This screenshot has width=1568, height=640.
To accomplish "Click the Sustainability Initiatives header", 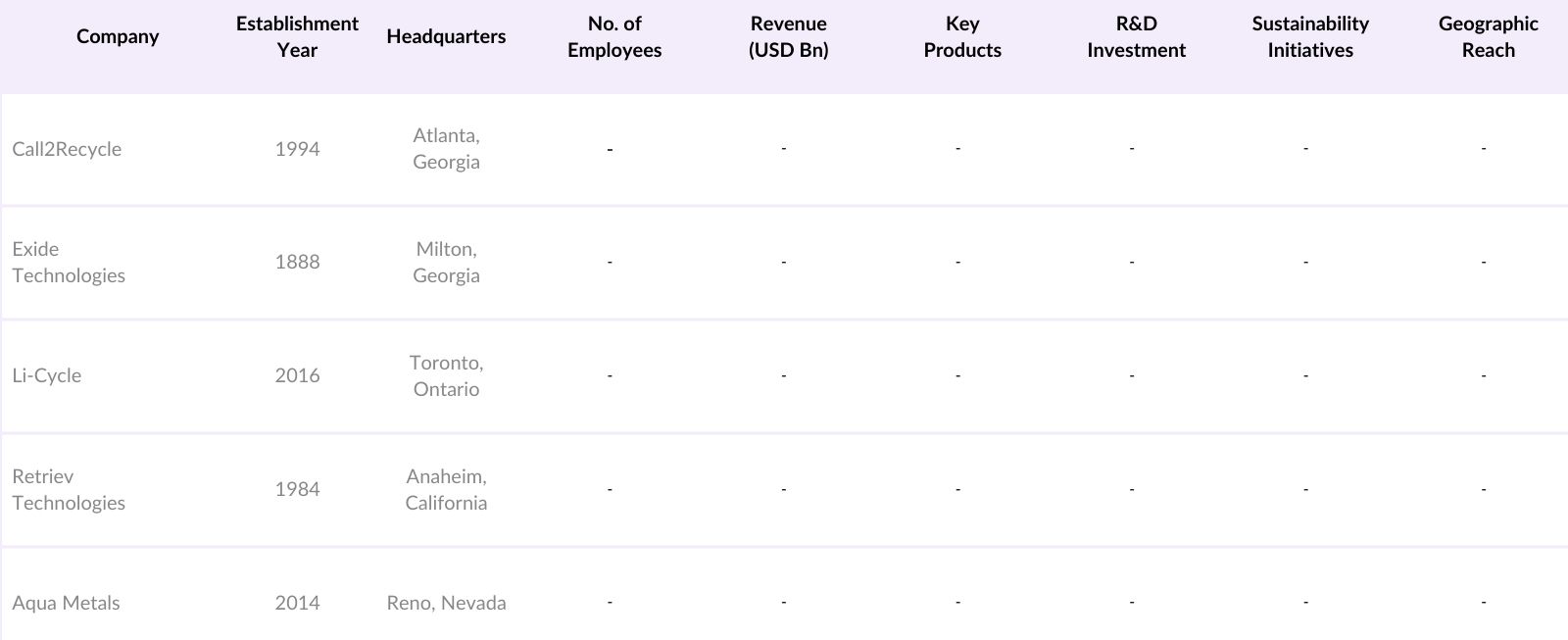I will coord(1310,36).
